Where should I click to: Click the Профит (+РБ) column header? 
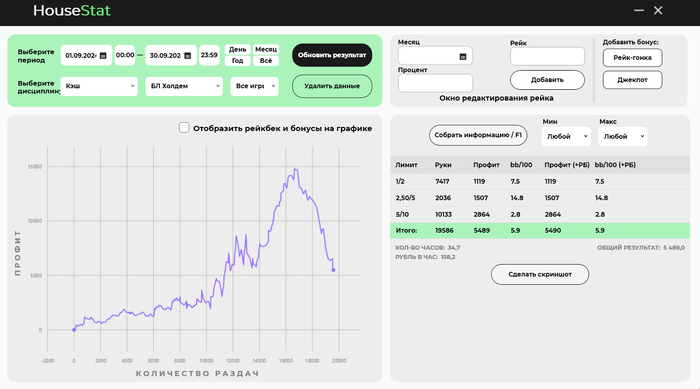pos(567,165)
